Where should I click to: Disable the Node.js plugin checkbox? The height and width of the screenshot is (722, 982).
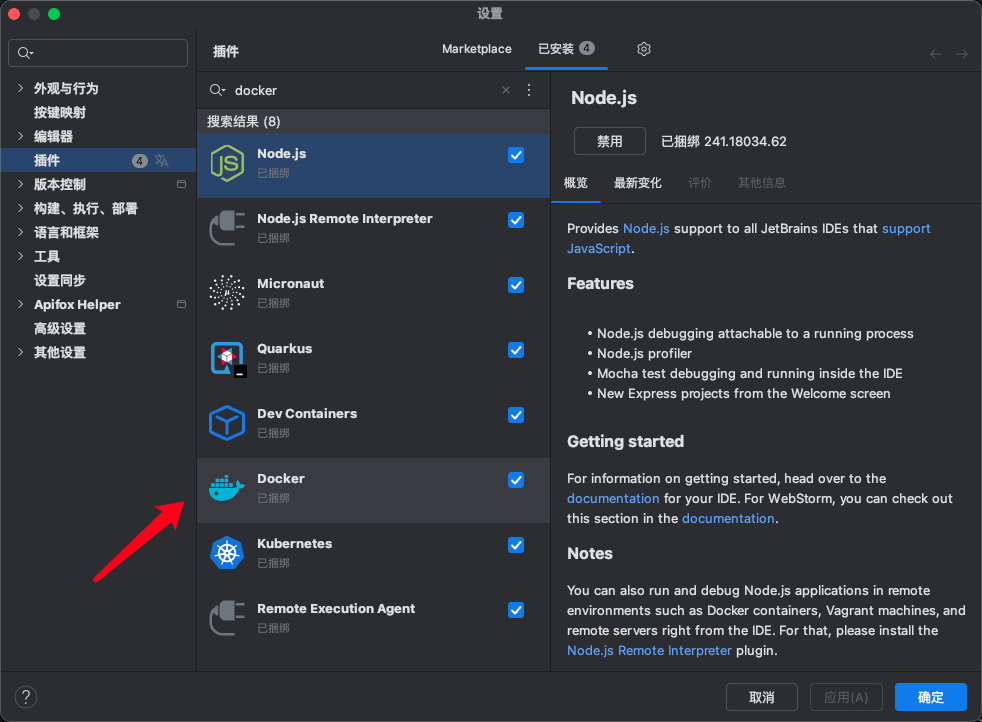(516, 155)
